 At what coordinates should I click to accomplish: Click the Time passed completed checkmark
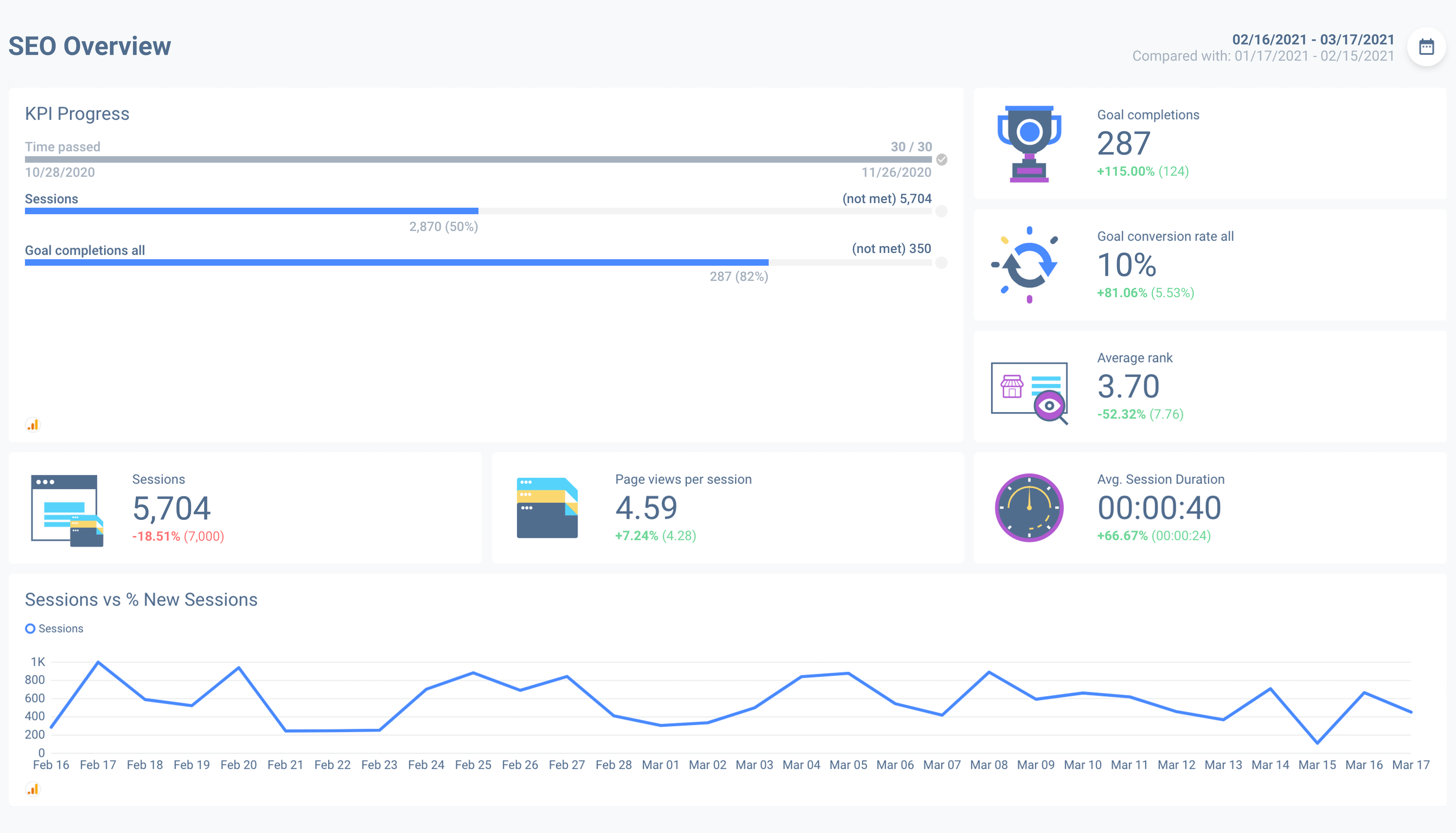point(942,160)
